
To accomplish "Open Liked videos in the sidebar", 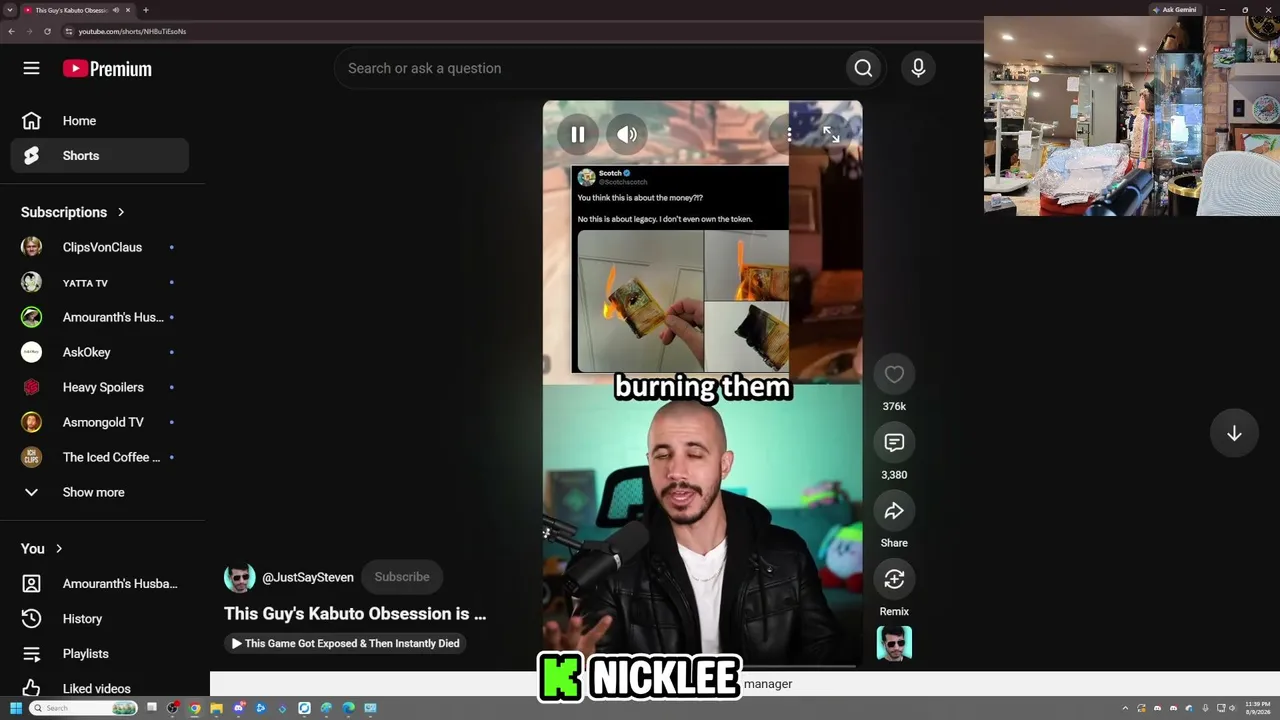I will (x=100, y=689).
